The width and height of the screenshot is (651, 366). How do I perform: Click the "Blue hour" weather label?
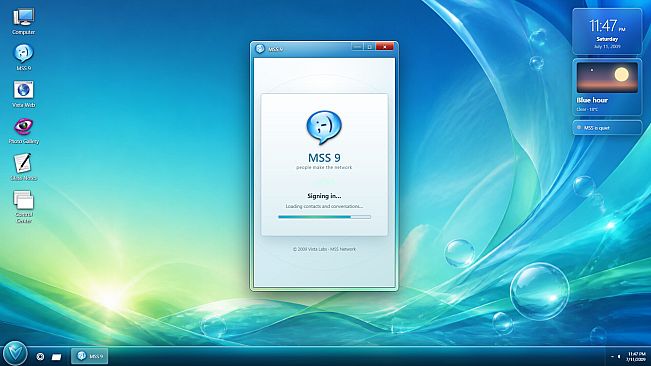(592, 100)
